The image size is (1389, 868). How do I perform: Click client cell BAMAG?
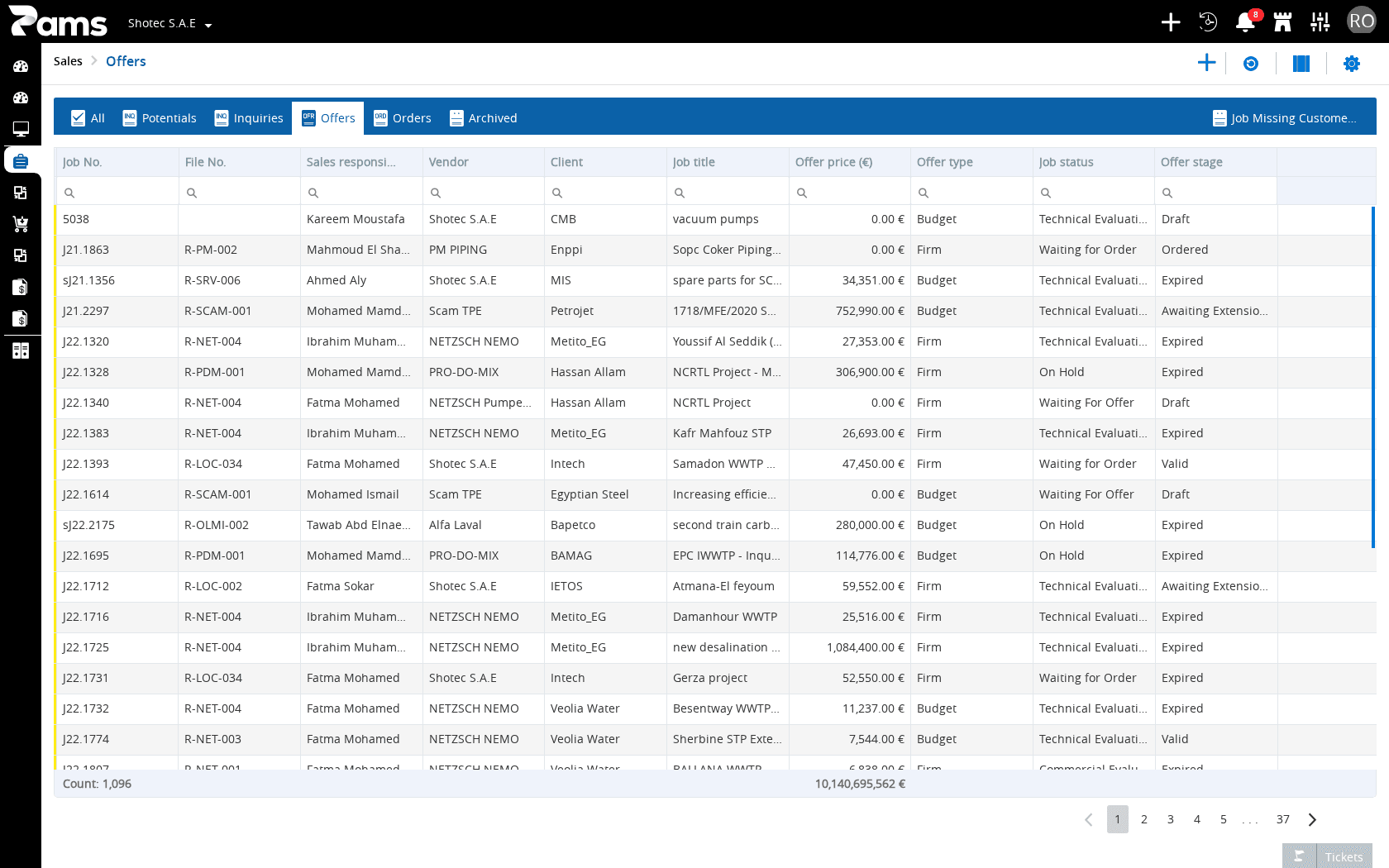tap(605, 556)
